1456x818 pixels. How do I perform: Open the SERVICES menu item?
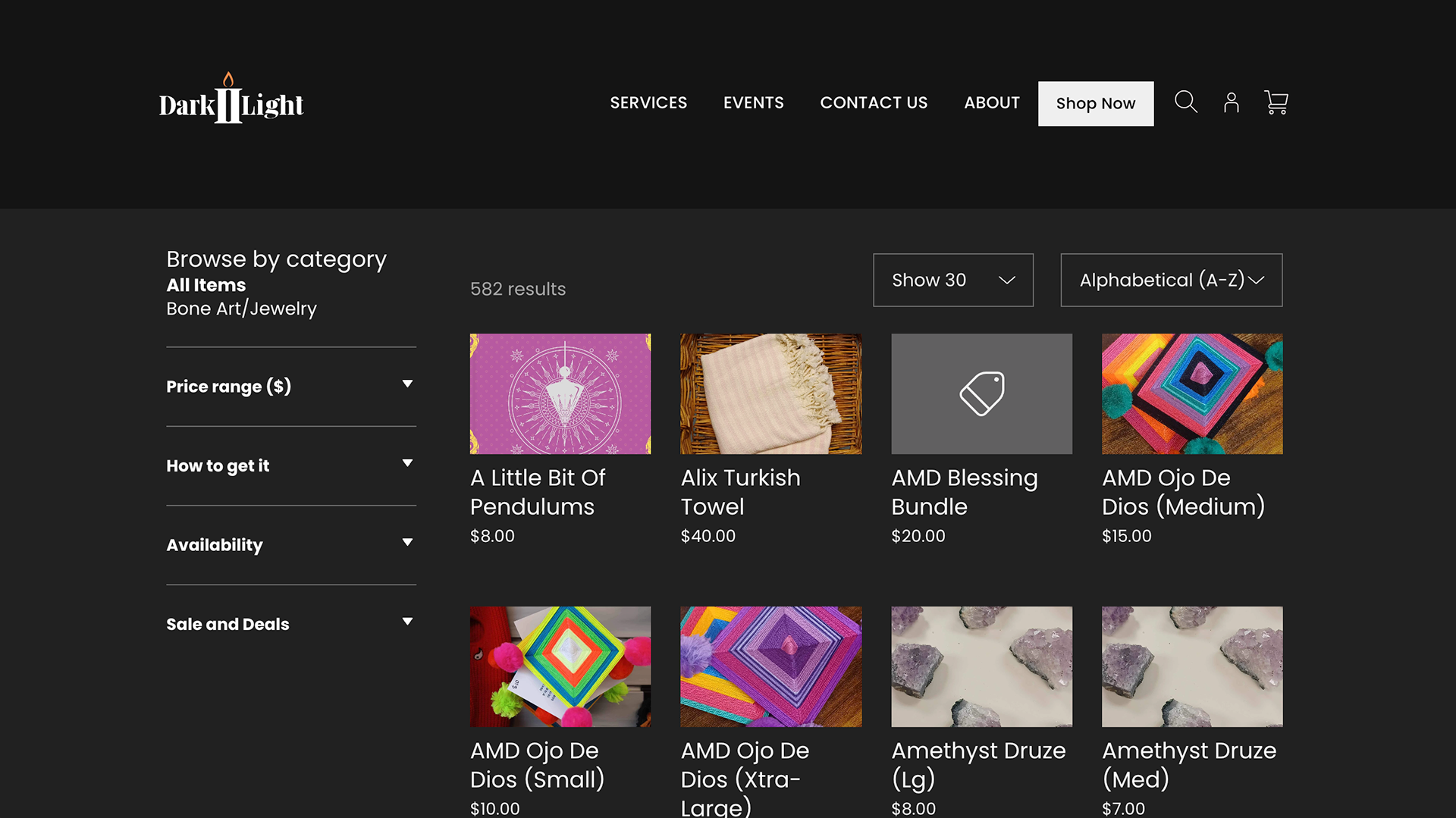click(648, 103)
